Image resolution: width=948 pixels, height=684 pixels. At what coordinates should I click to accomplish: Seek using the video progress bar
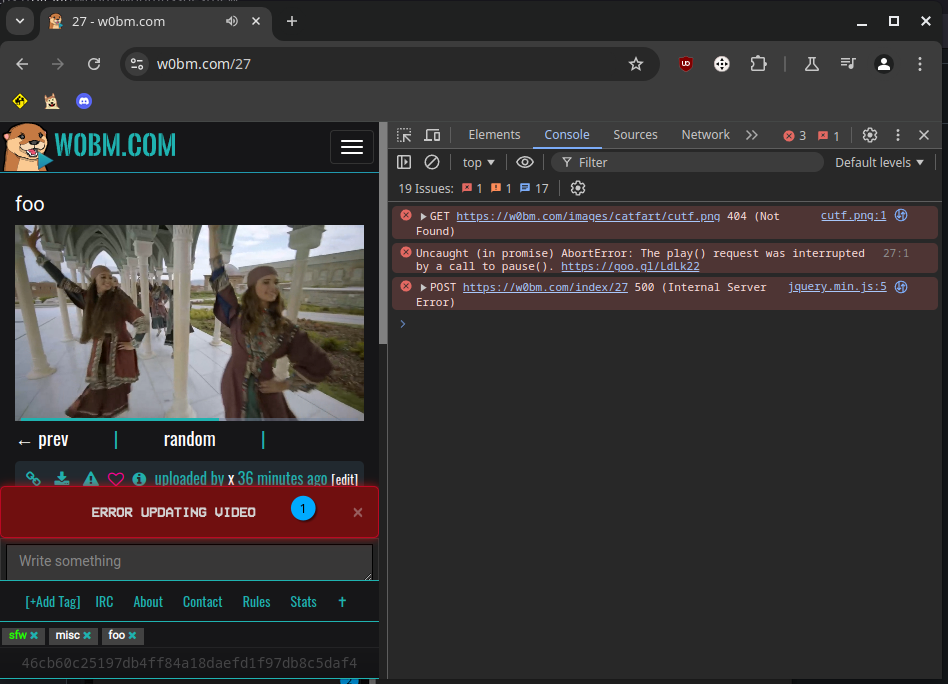coord(189,419)
